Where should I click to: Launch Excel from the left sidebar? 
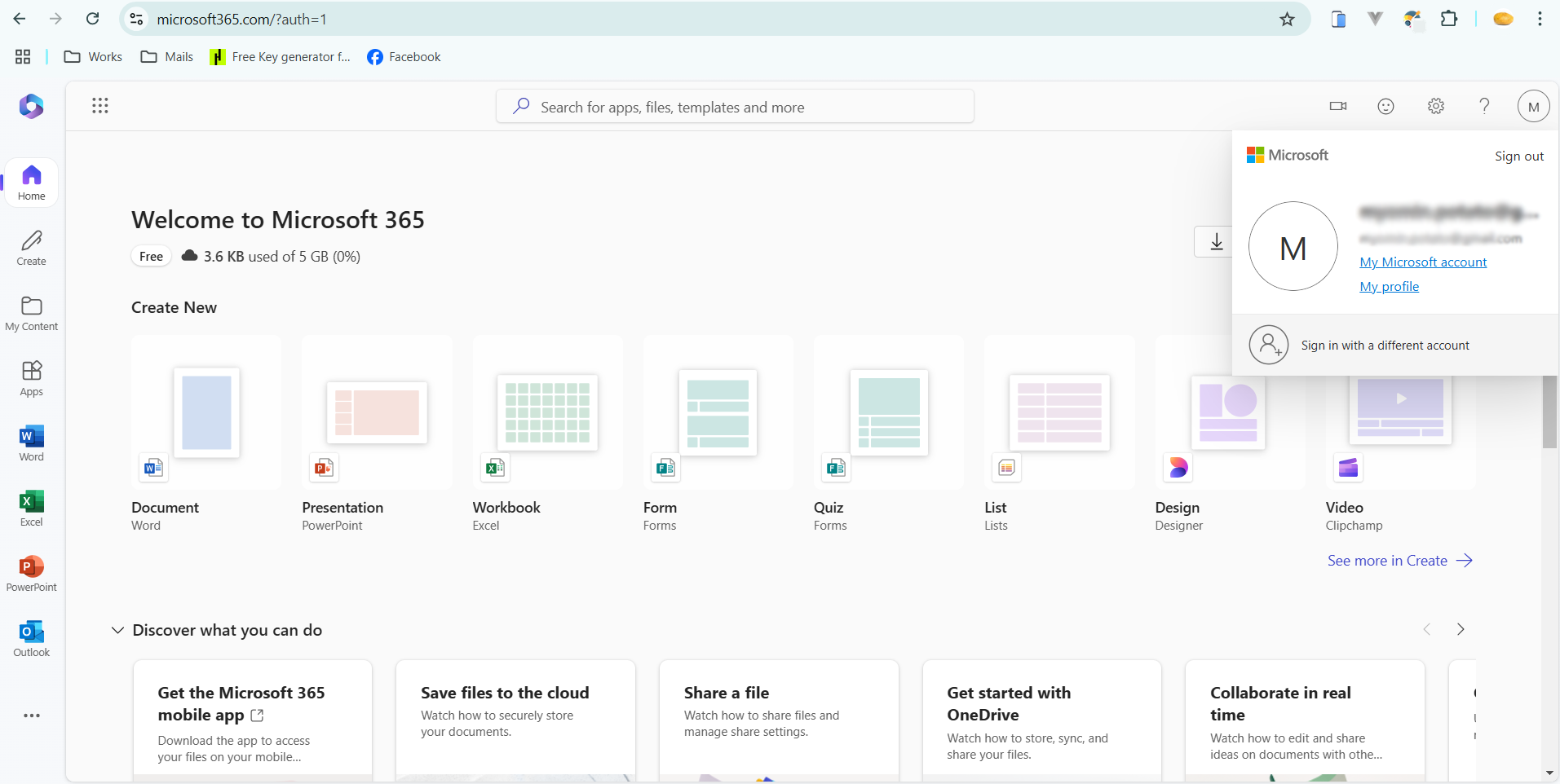pyautogui.click(x=32, y=509)
